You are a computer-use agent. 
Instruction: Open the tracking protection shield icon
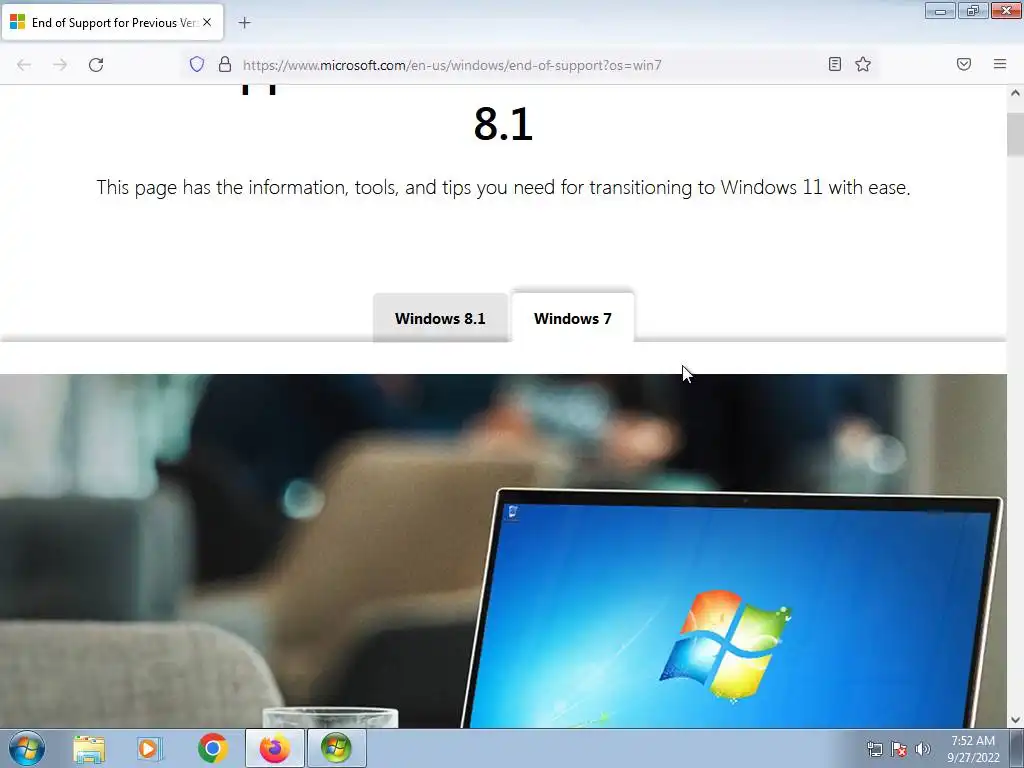click(x=197, y=64)
